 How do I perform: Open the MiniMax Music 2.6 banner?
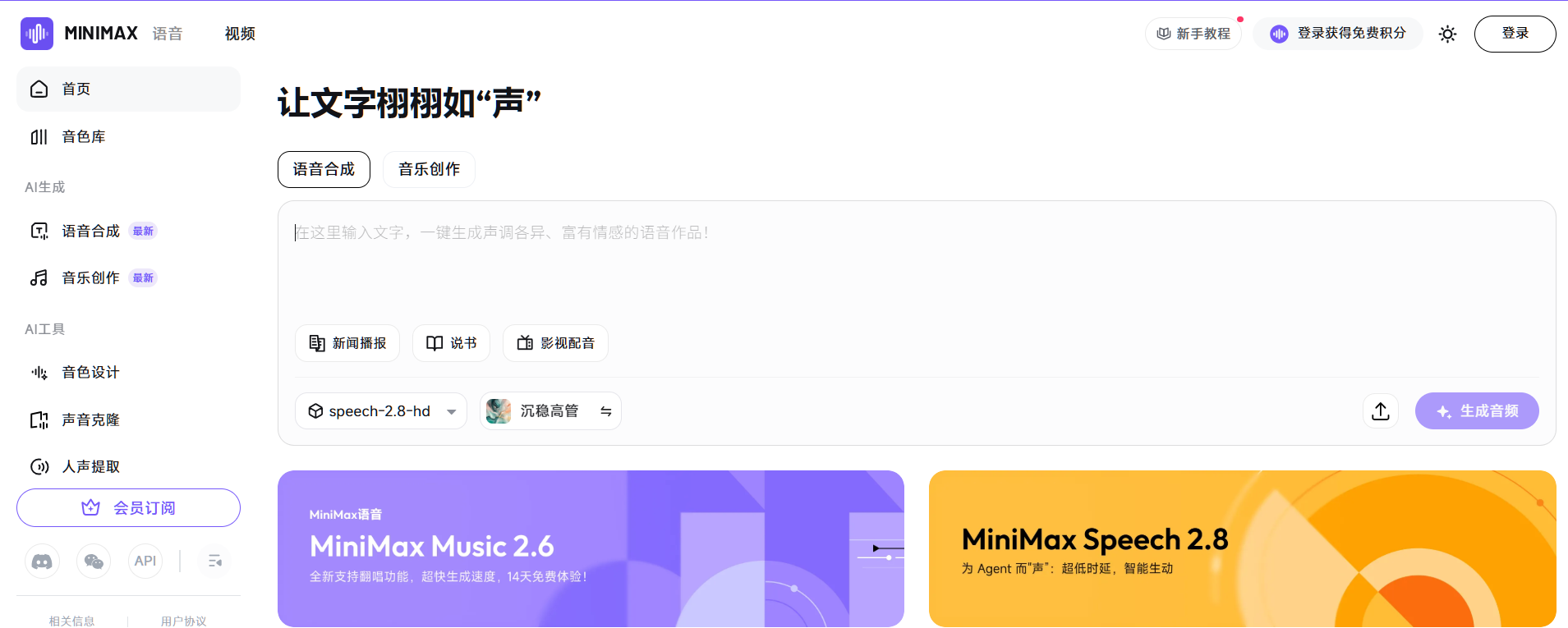[591, 548]
